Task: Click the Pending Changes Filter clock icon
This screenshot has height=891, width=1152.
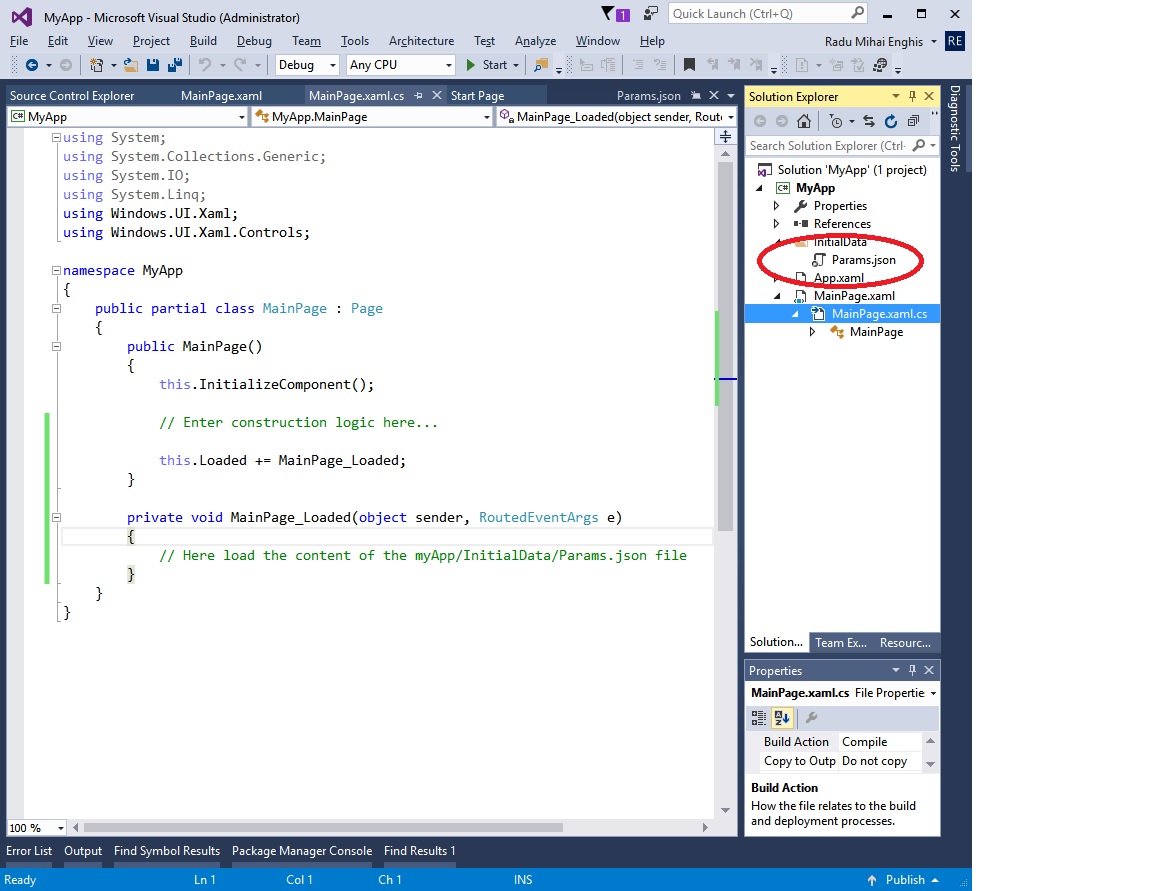Action: pyautogui.click(x=835, y=121)
